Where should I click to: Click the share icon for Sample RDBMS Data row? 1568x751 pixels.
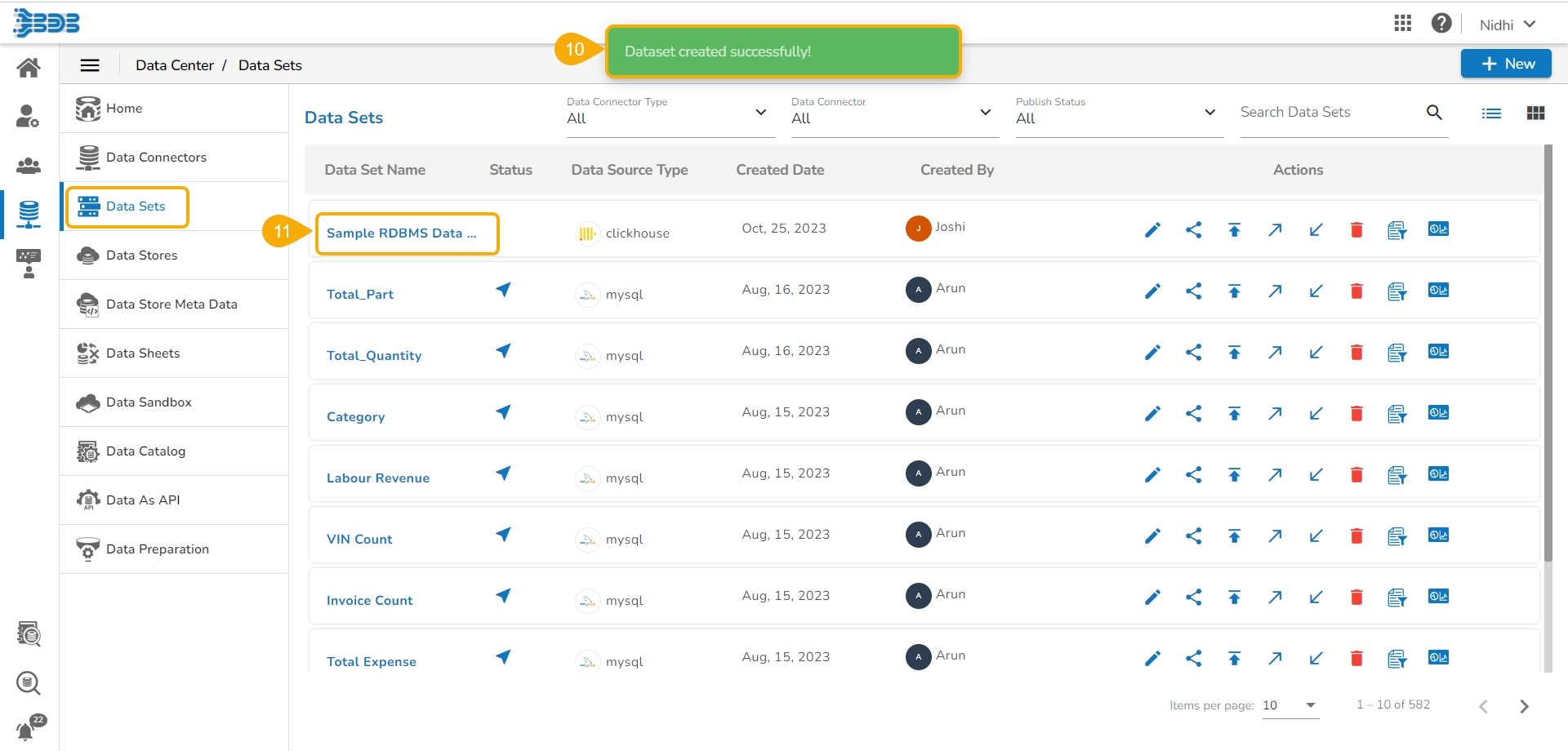[1193, 230]
